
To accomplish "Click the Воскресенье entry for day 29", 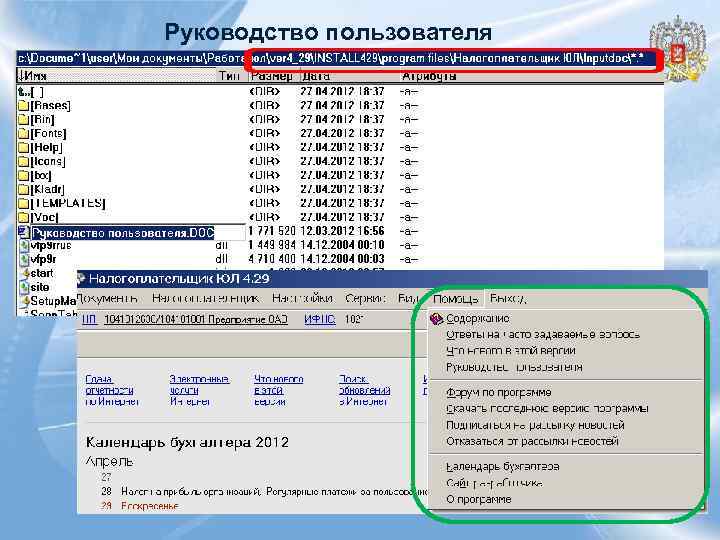I will tap(150, 506).
